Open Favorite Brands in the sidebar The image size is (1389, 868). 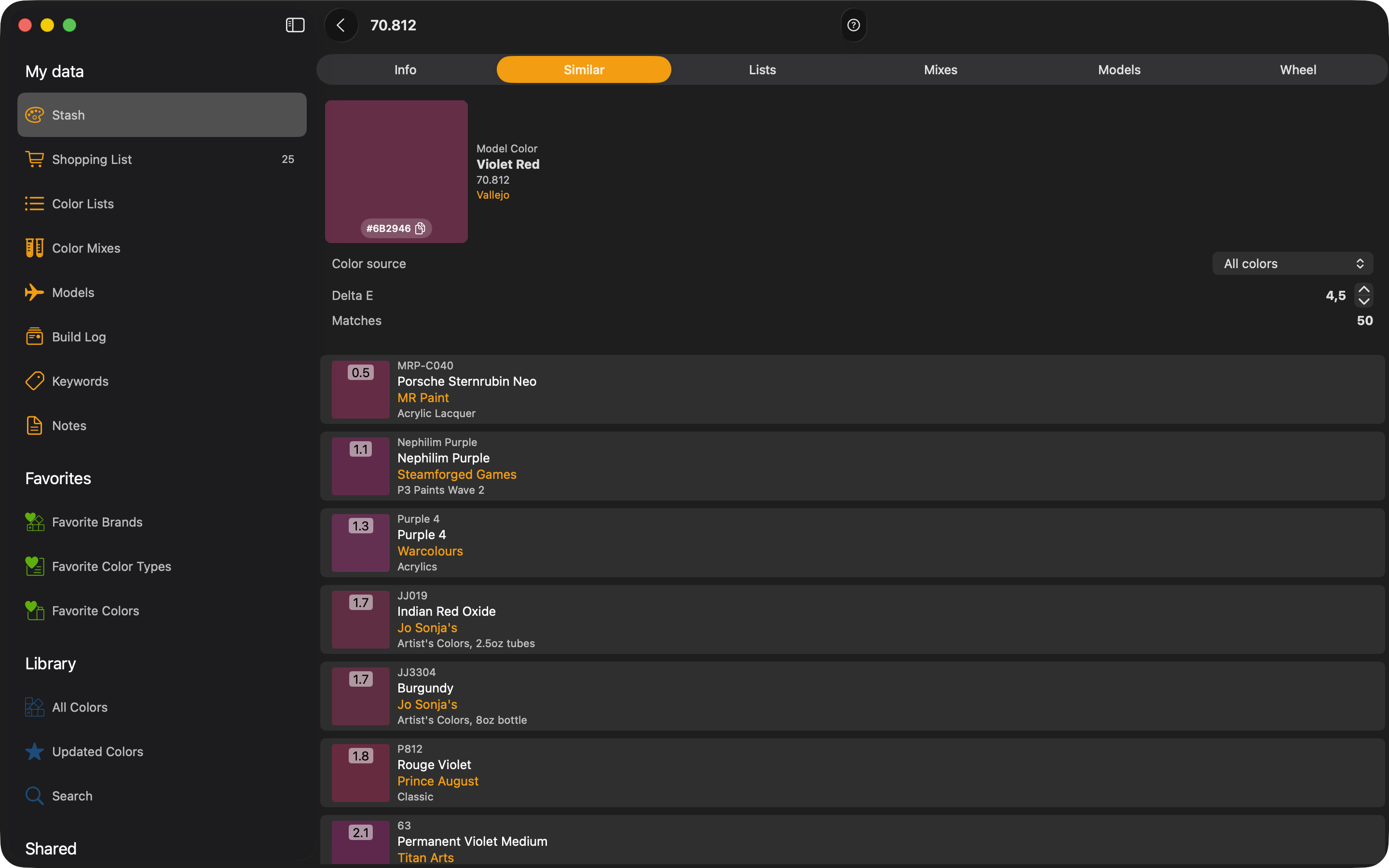(162, 522)
